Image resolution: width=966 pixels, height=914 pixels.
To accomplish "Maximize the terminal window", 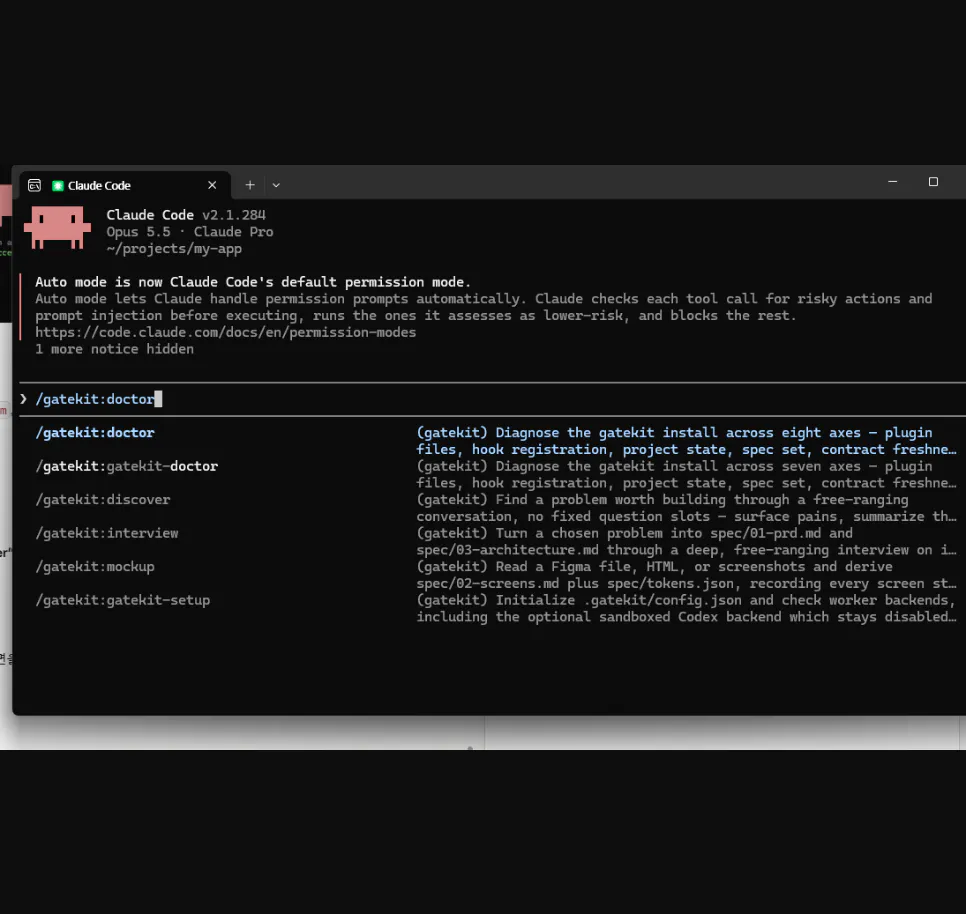I will (x=933, y=182).
